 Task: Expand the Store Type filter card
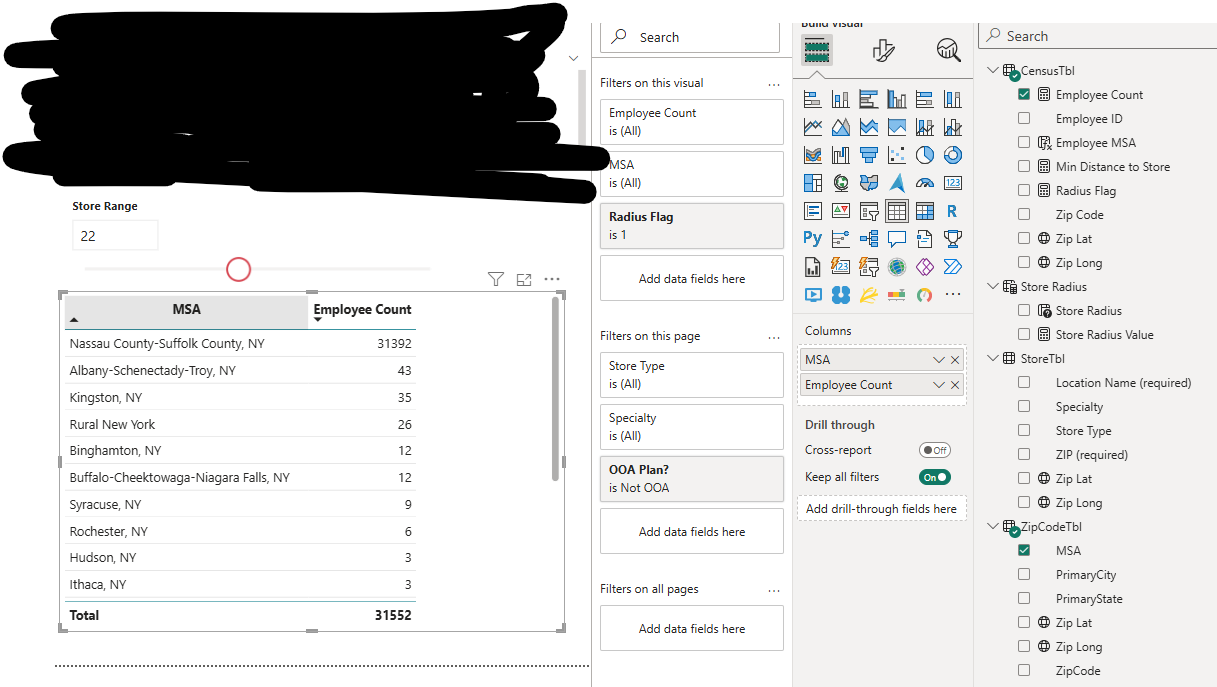[692, 375]
